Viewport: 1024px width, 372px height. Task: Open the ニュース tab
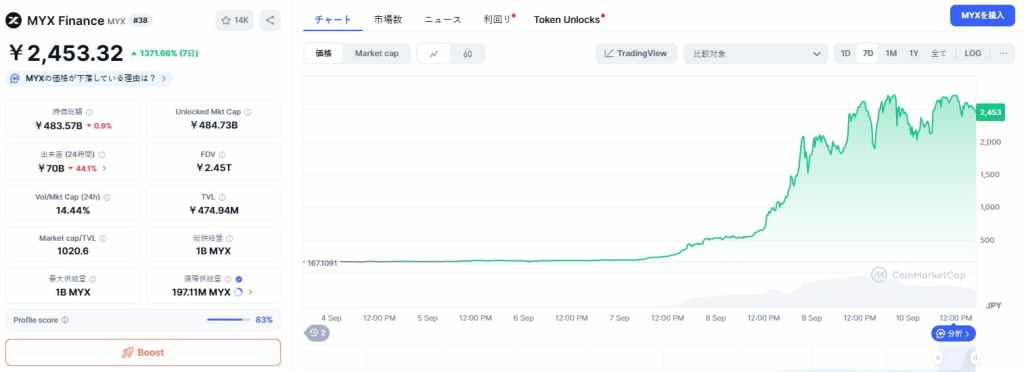pyautogui.click(x=443, y=20)
